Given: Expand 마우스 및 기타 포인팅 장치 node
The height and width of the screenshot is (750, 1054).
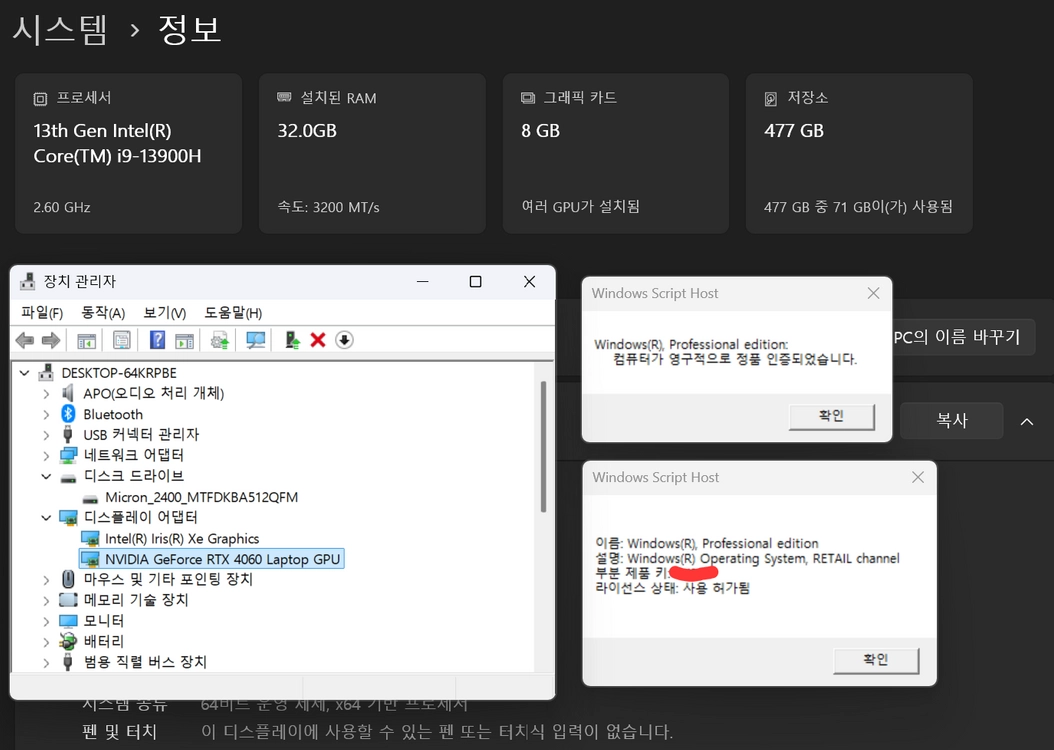Looking at the screenshot, I should click(46, 579).
